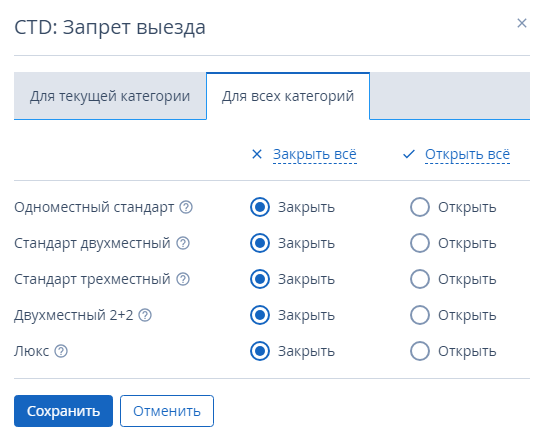Viewport: 545px width, 439px height.
Task: Click the Закрыть всё link
Action: [x=315, y=154]
